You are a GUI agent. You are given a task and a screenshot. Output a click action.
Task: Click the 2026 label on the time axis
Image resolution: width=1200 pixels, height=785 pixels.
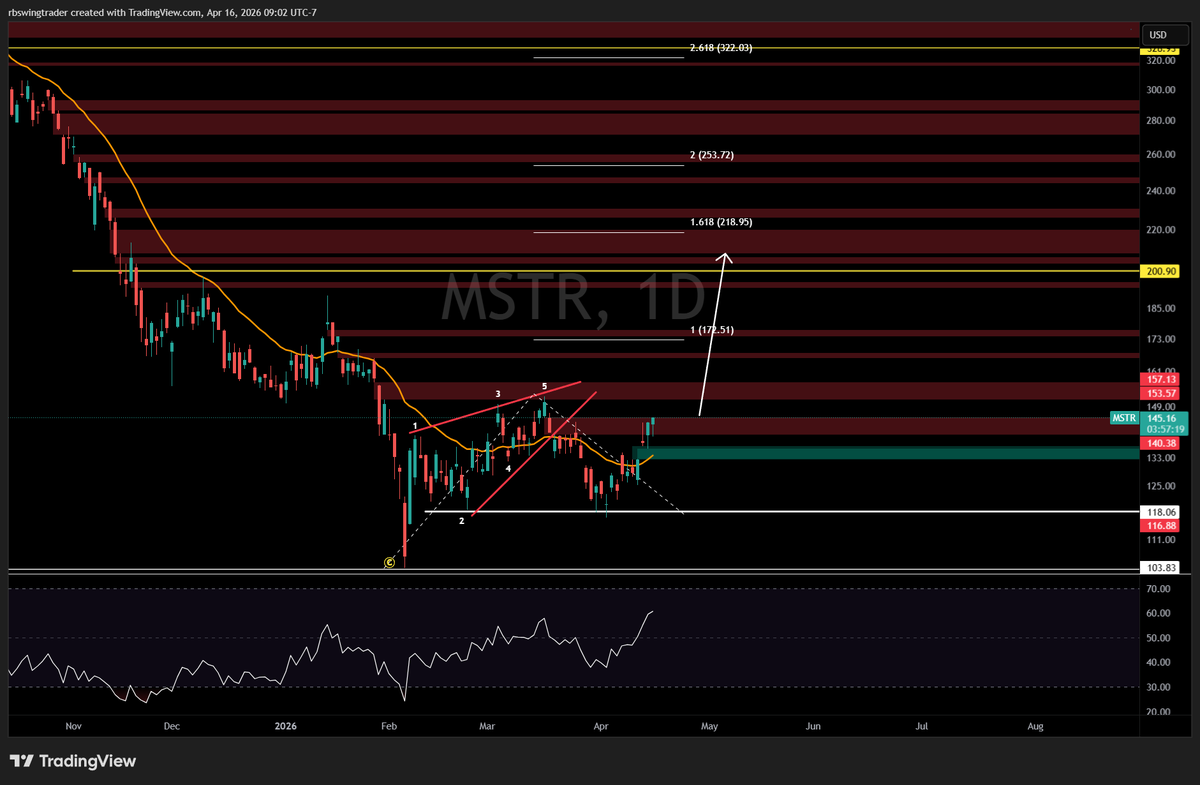(285, 726)
